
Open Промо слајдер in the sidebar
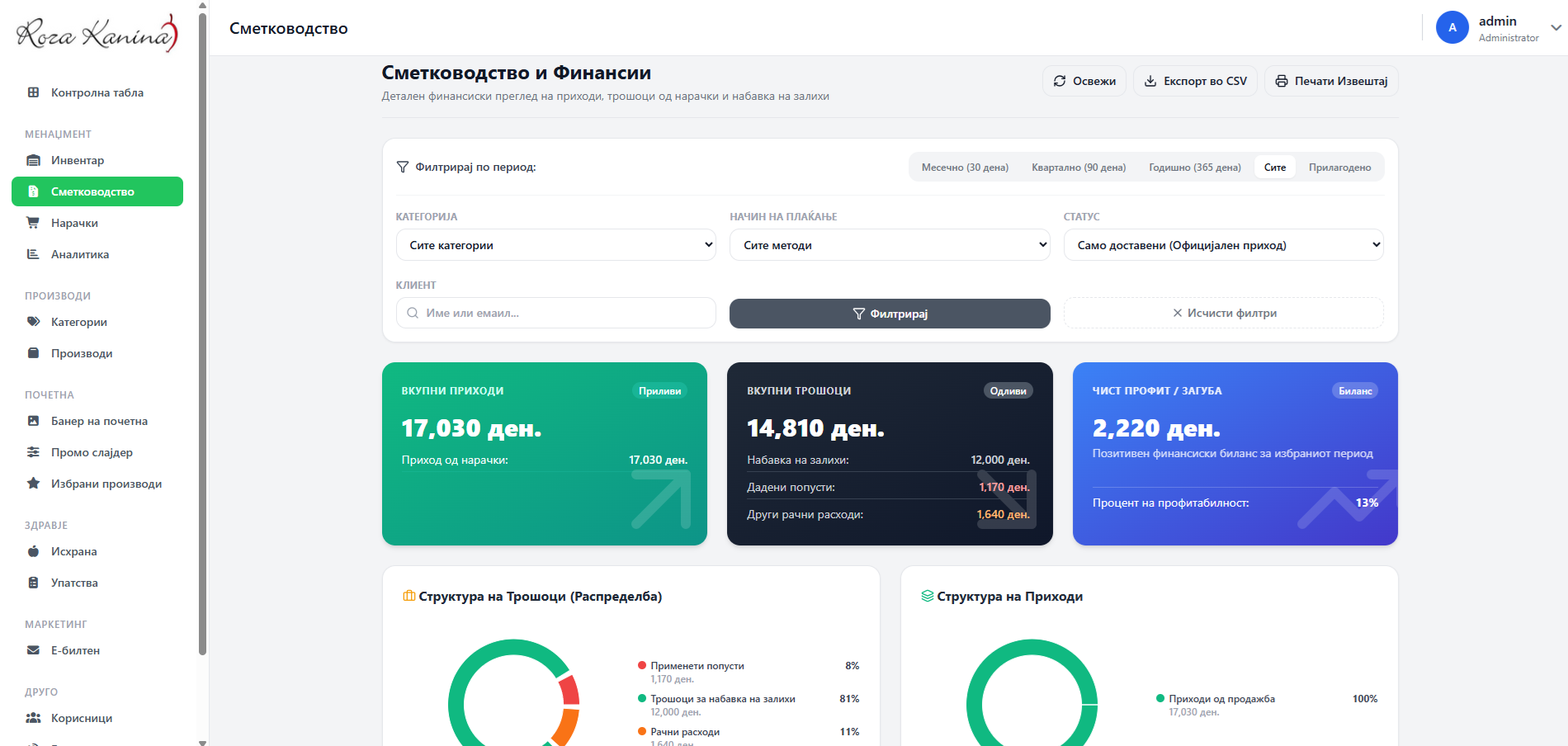click(97, 452)
